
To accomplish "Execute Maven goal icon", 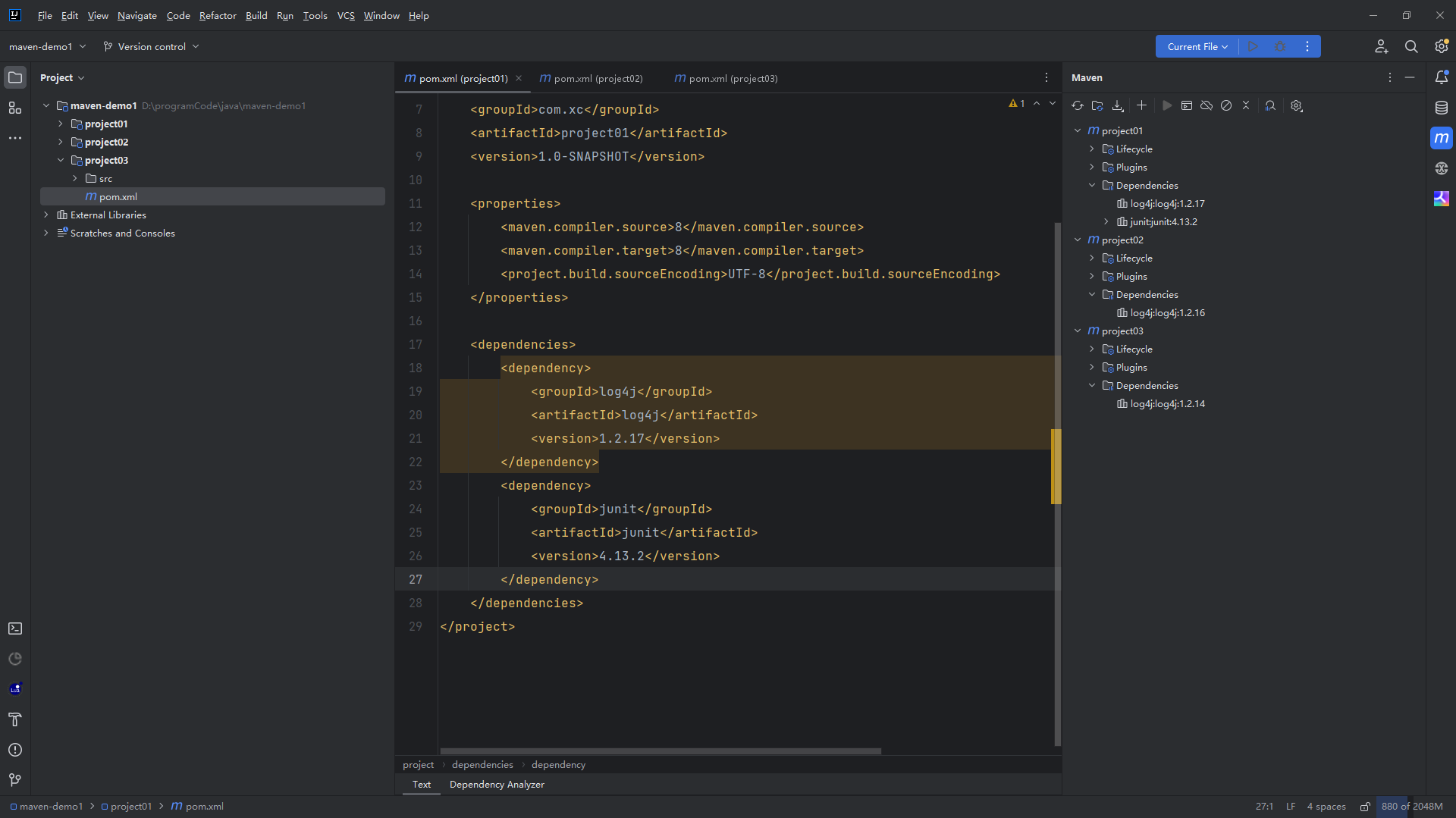I will [1187, 106].
